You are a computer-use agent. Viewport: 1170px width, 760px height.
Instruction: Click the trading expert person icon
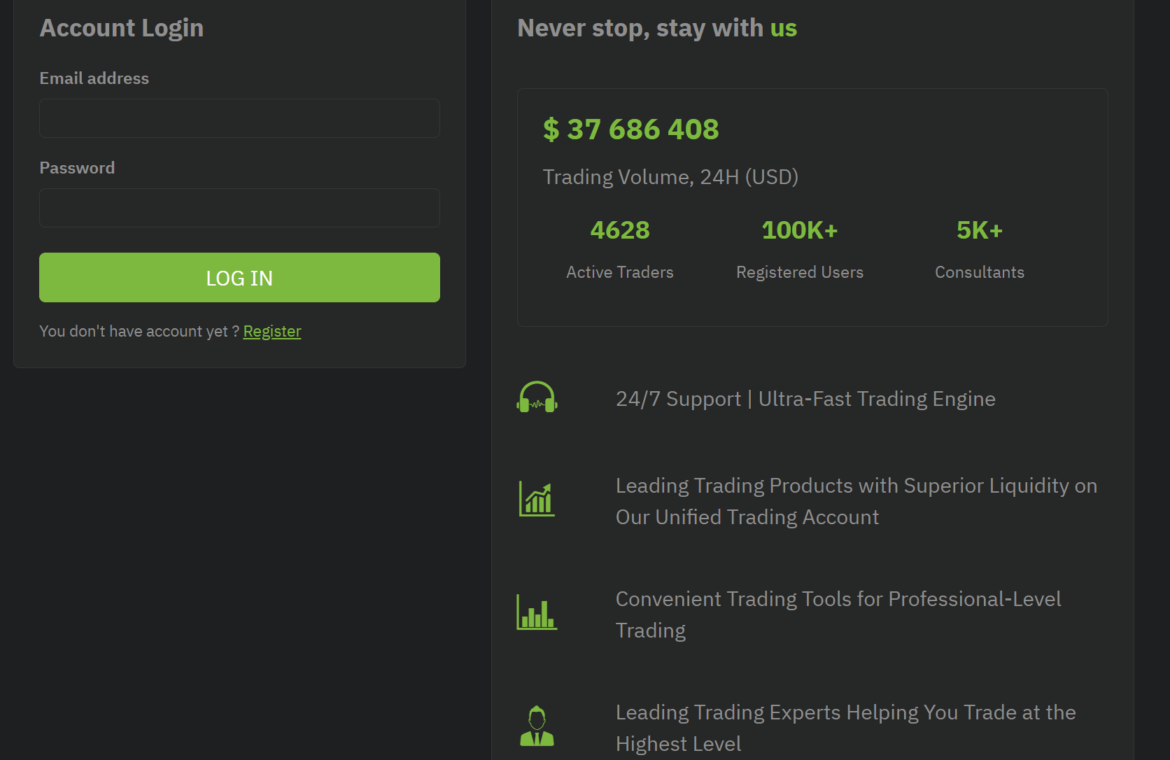537,726
